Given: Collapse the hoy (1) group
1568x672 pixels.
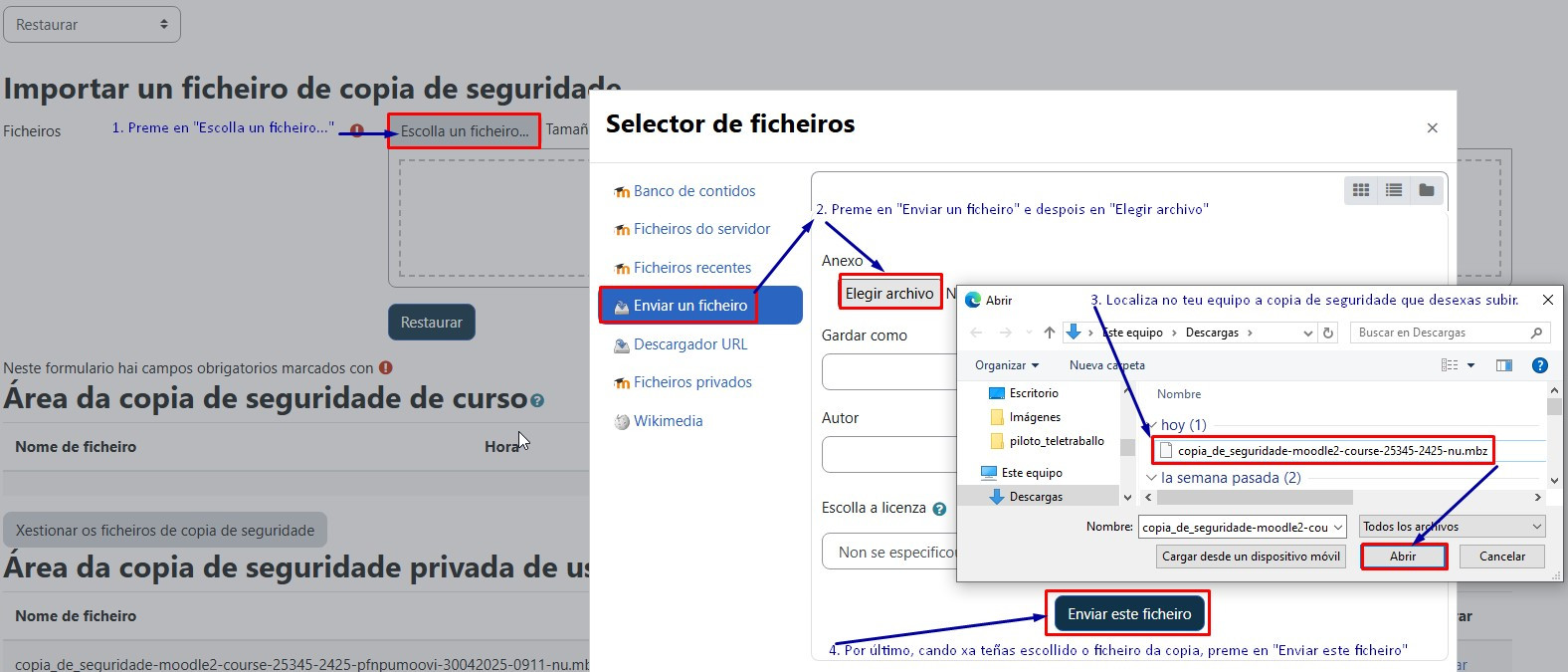Looking at the screenshot, I should [x=1153, y=425].
